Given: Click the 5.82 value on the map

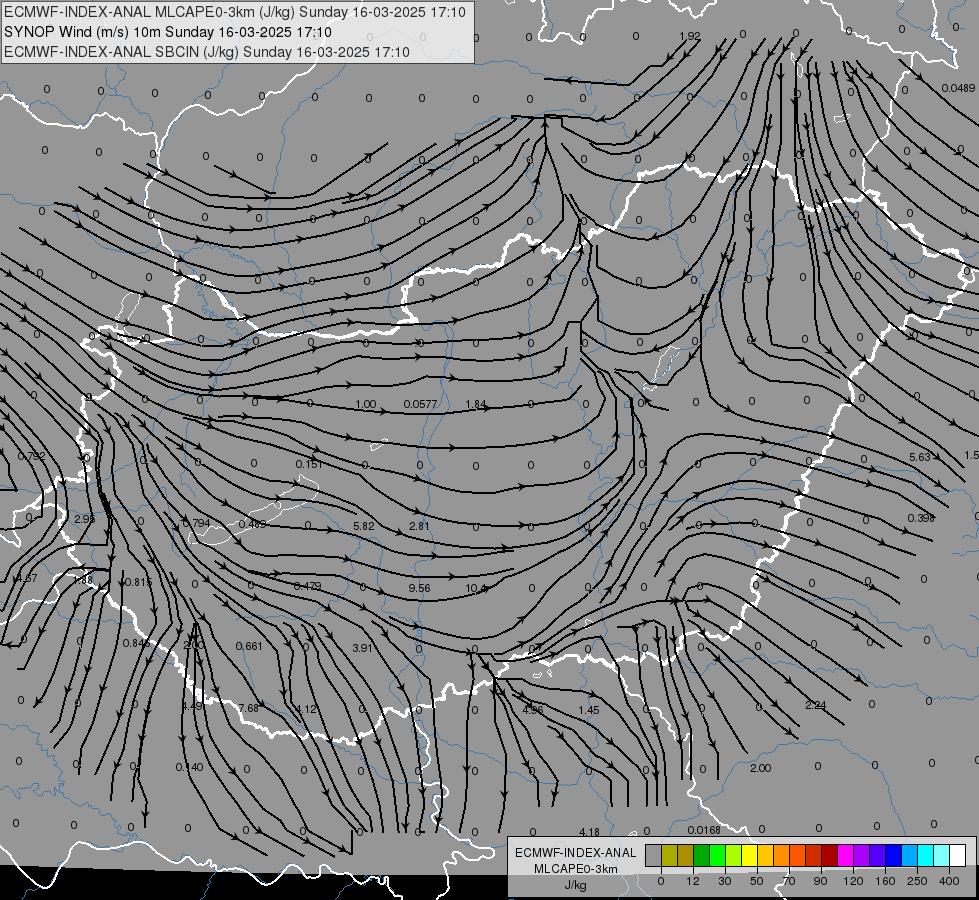Looking at the screenshot, I should pos(364,526).
